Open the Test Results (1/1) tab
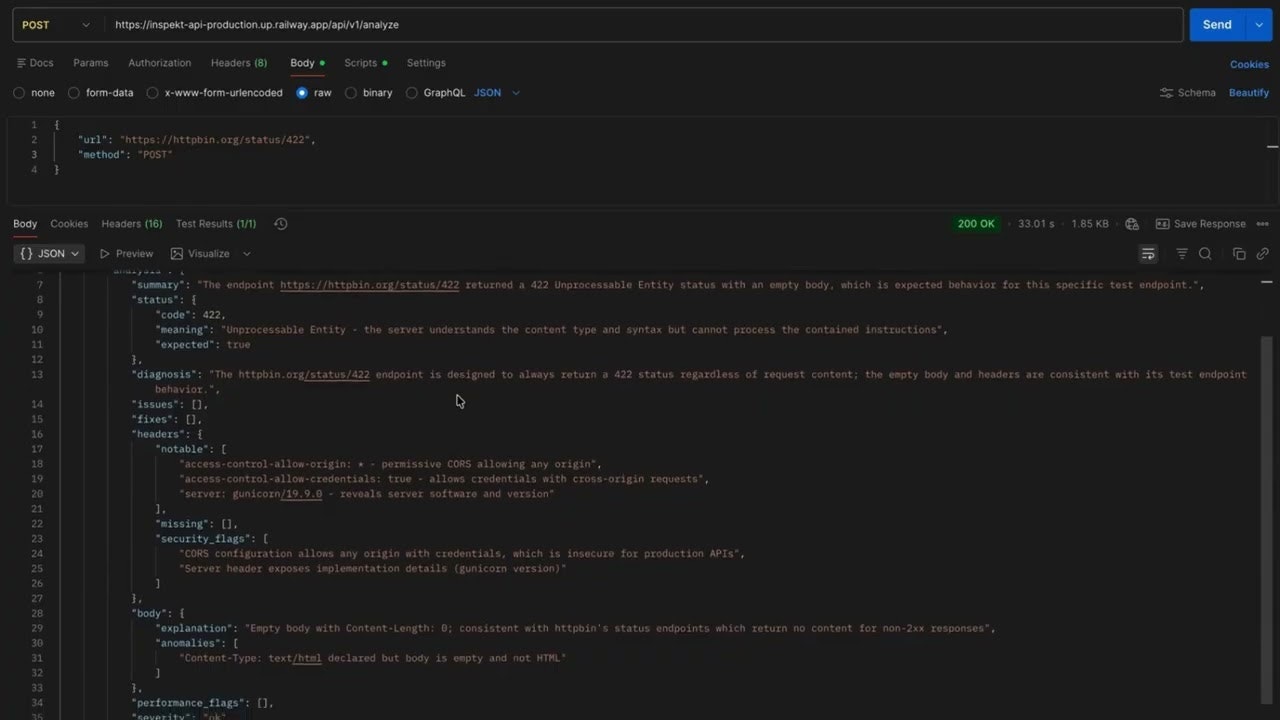Viewport: 1280px width, 720px height. point(216,224)
